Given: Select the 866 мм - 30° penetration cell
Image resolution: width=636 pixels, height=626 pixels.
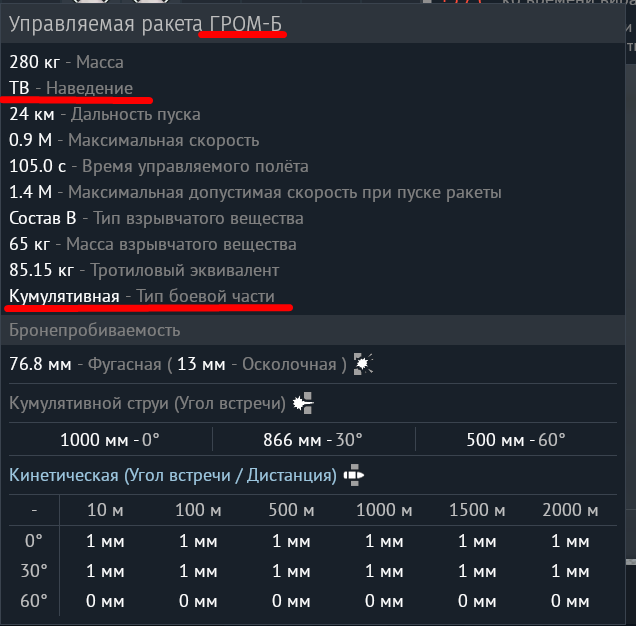Looking at the screenshot, I should (313, 440).
